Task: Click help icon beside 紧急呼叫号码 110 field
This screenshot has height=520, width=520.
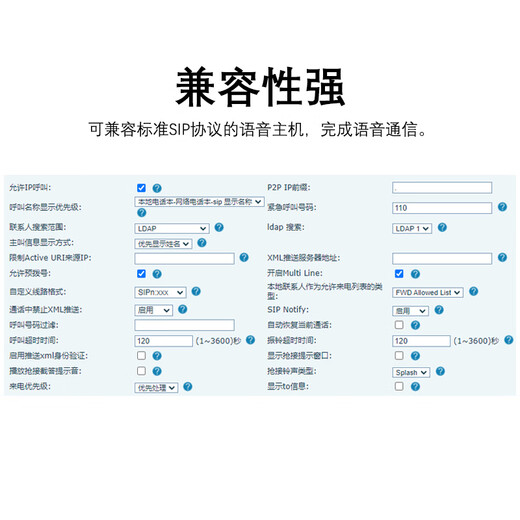Action: coord(502,207)
